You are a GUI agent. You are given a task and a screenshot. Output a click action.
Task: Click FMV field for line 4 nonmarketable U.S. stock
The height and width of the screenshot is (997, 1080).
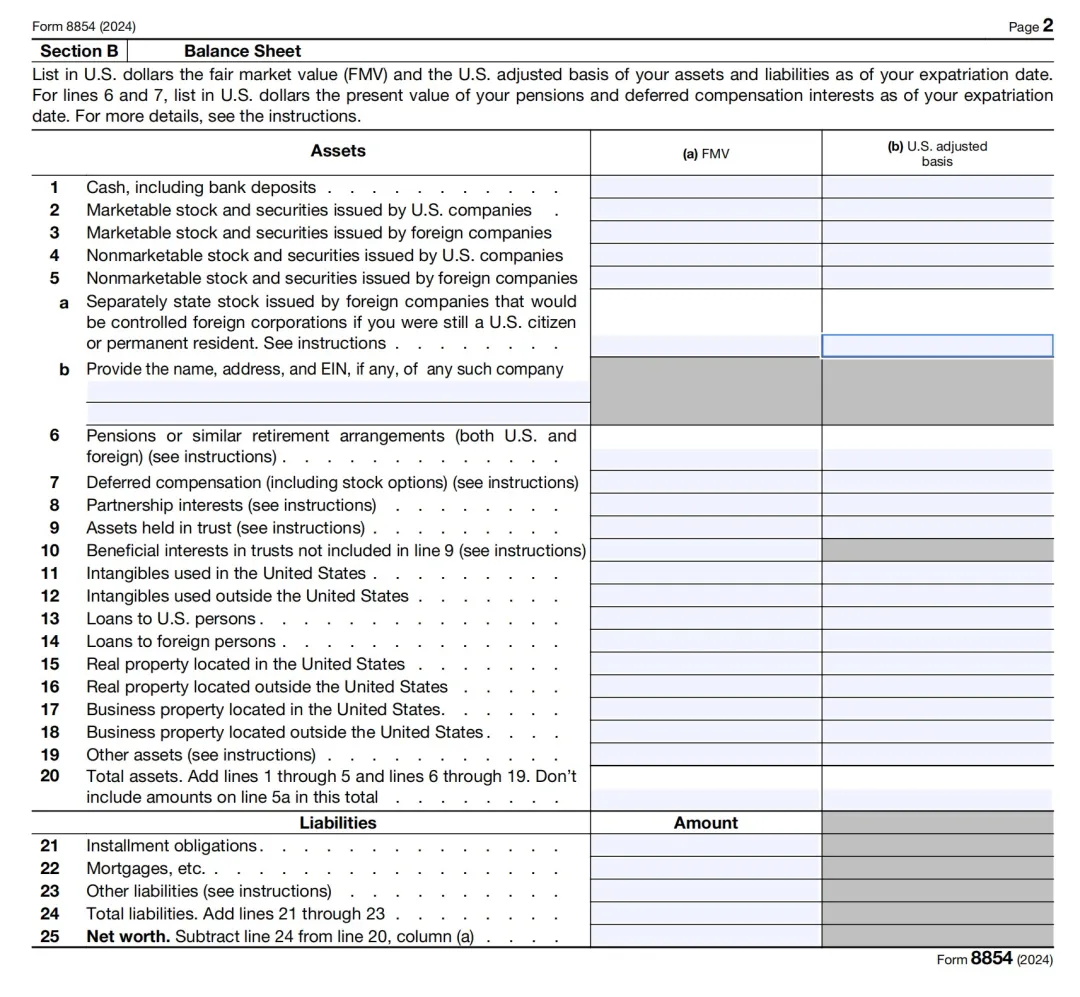705,256
